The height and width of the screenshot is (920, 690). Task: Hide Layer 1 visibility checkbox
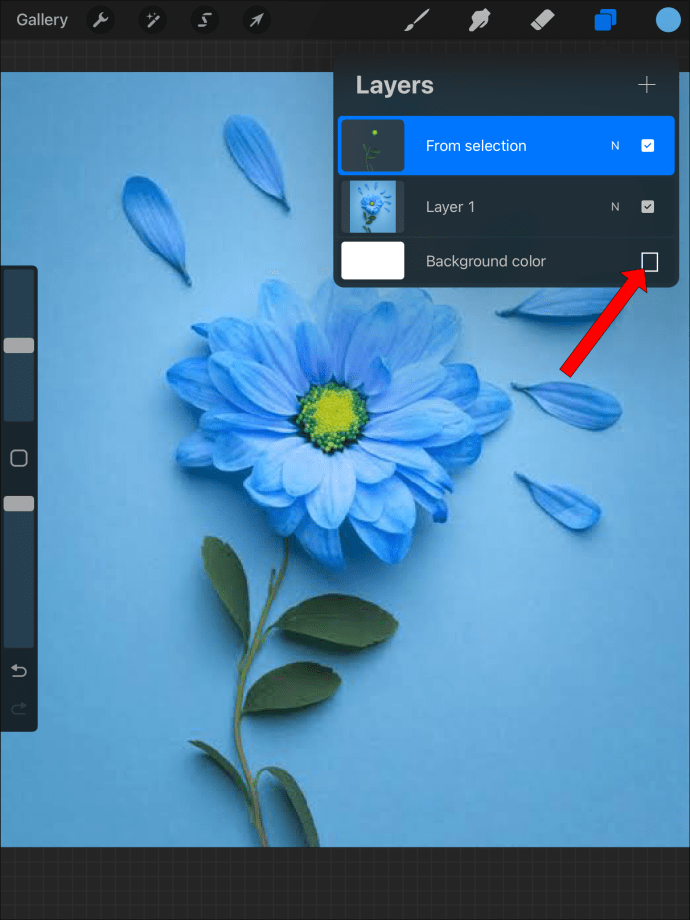point(647,207)
